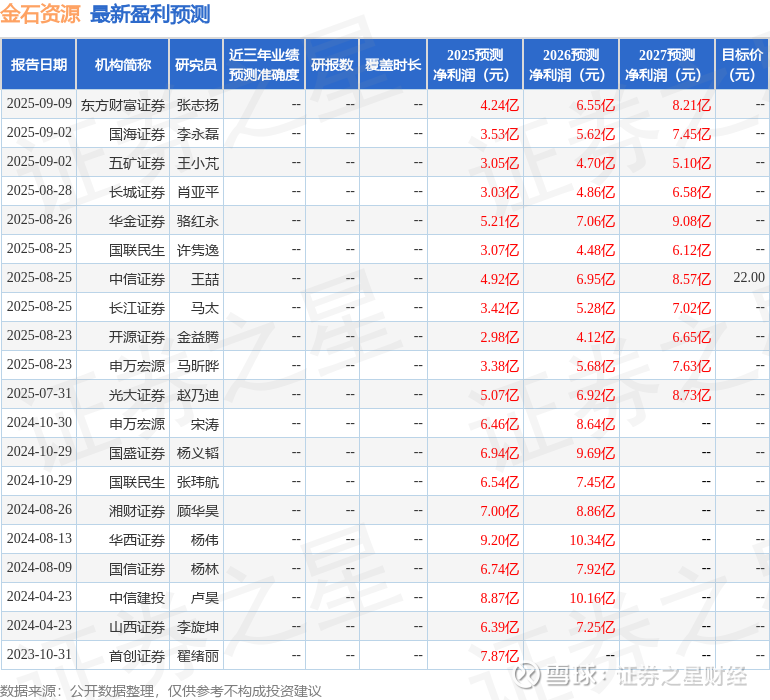Click analyst name 宋涛
770x700 pixels.
[205, 424]
